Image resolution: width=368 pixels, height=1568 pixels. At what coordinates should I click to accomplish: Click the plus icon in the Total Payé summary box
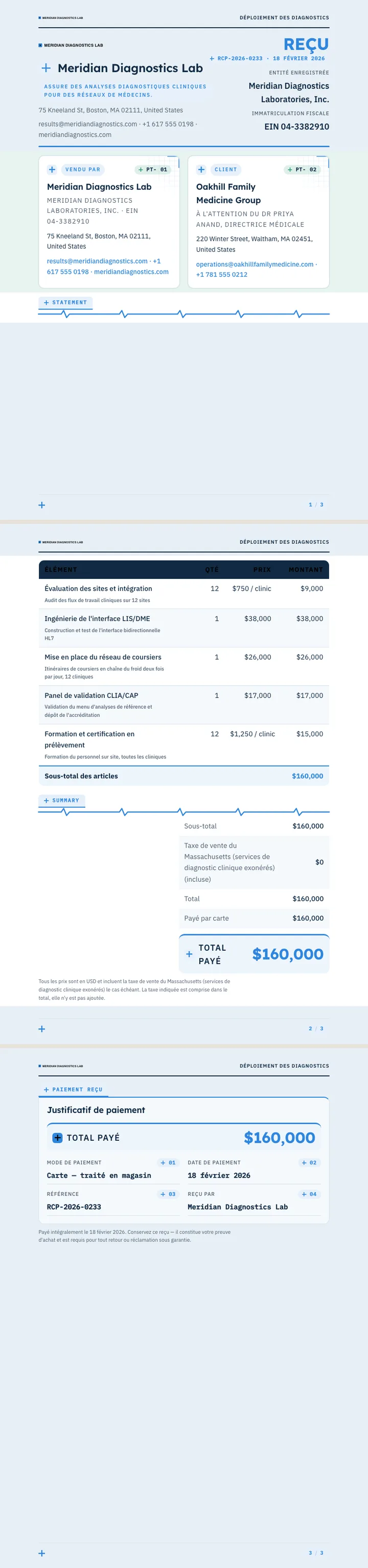[189, 954]
